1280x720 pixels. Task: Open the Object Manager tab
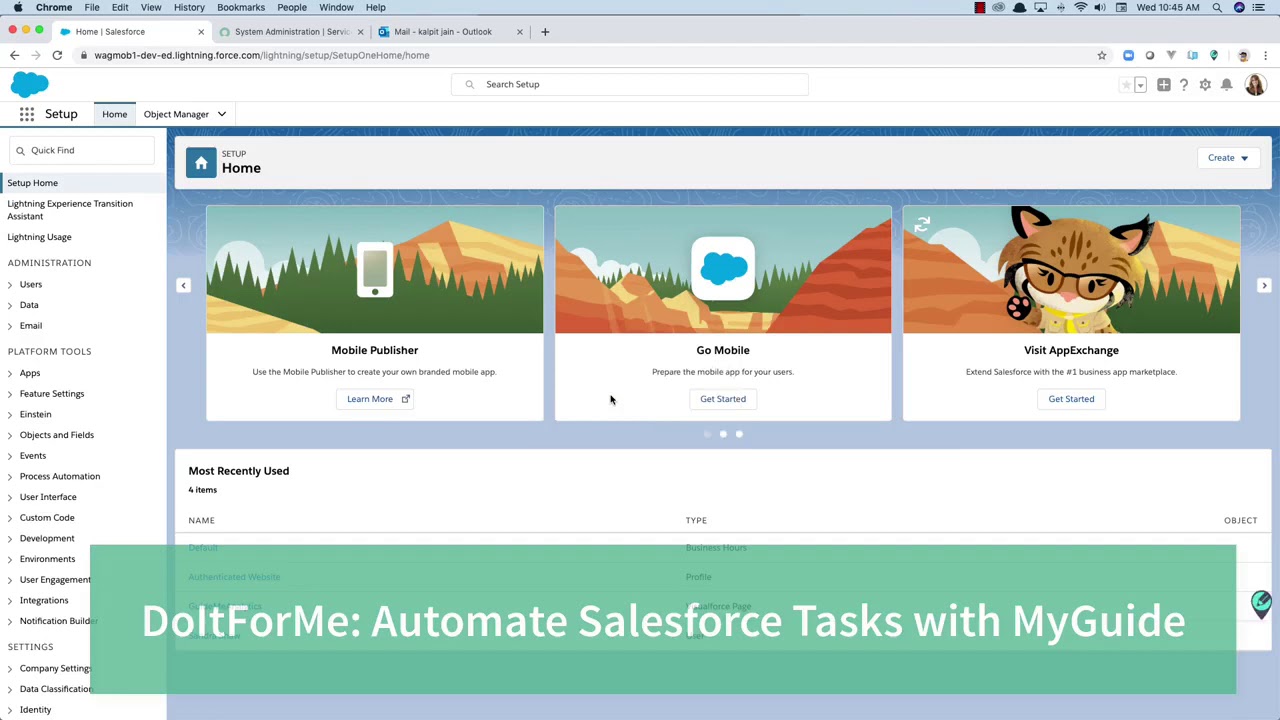176,114
